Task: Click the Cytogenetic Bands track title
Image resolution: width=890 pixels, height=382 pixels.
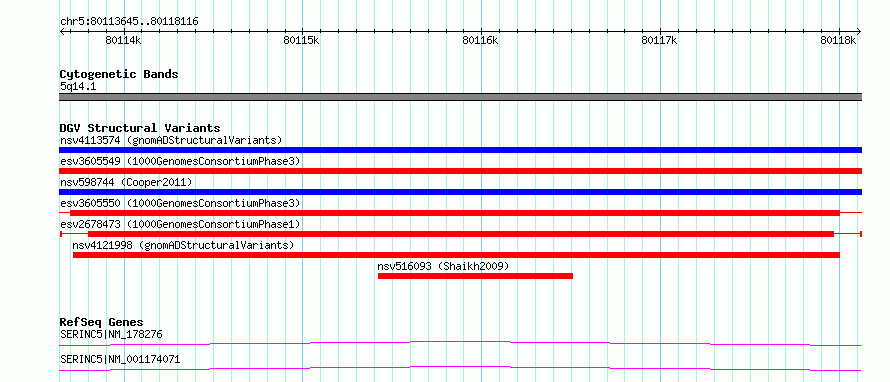Action: pos(119,74)
